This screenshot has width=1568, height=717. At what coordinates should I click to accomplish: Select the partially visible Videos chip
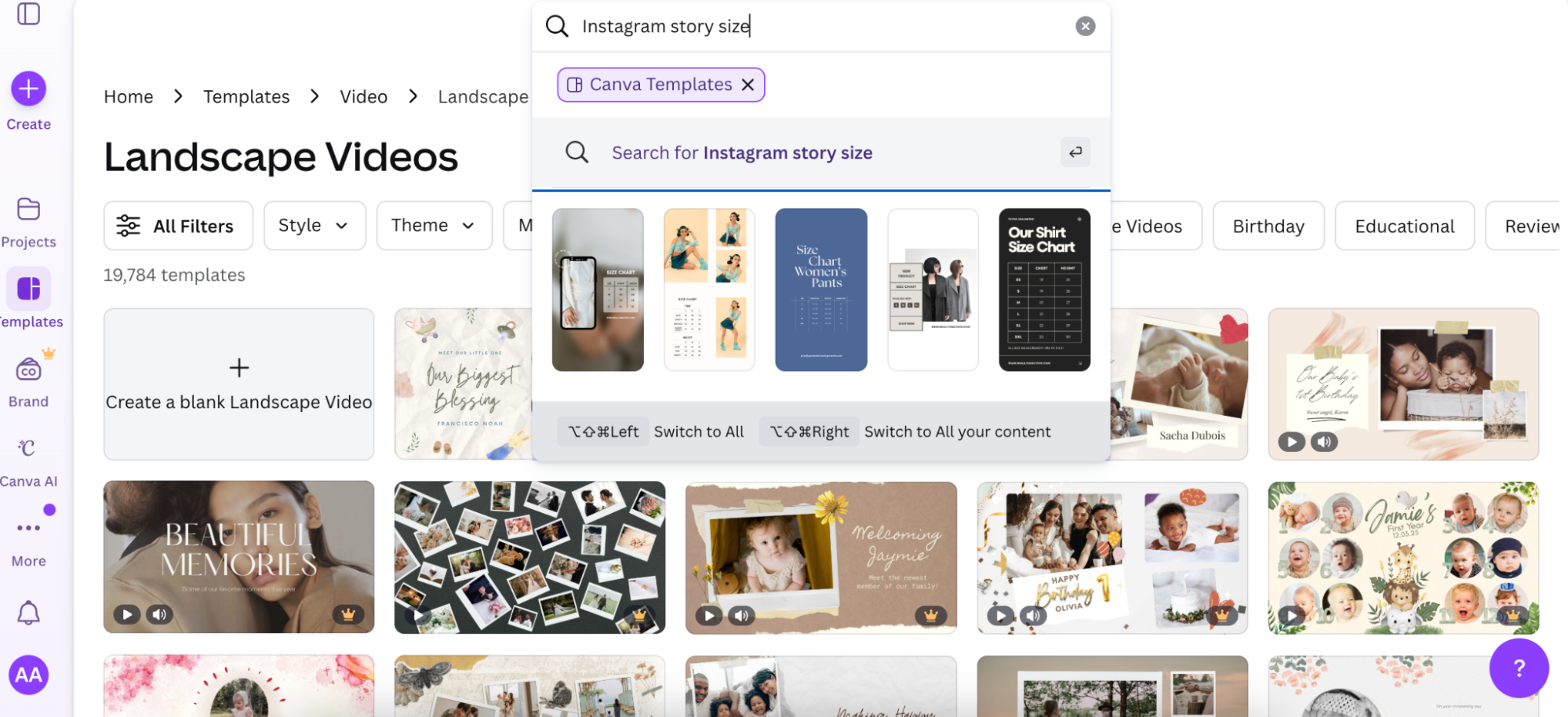(1155, 226)
